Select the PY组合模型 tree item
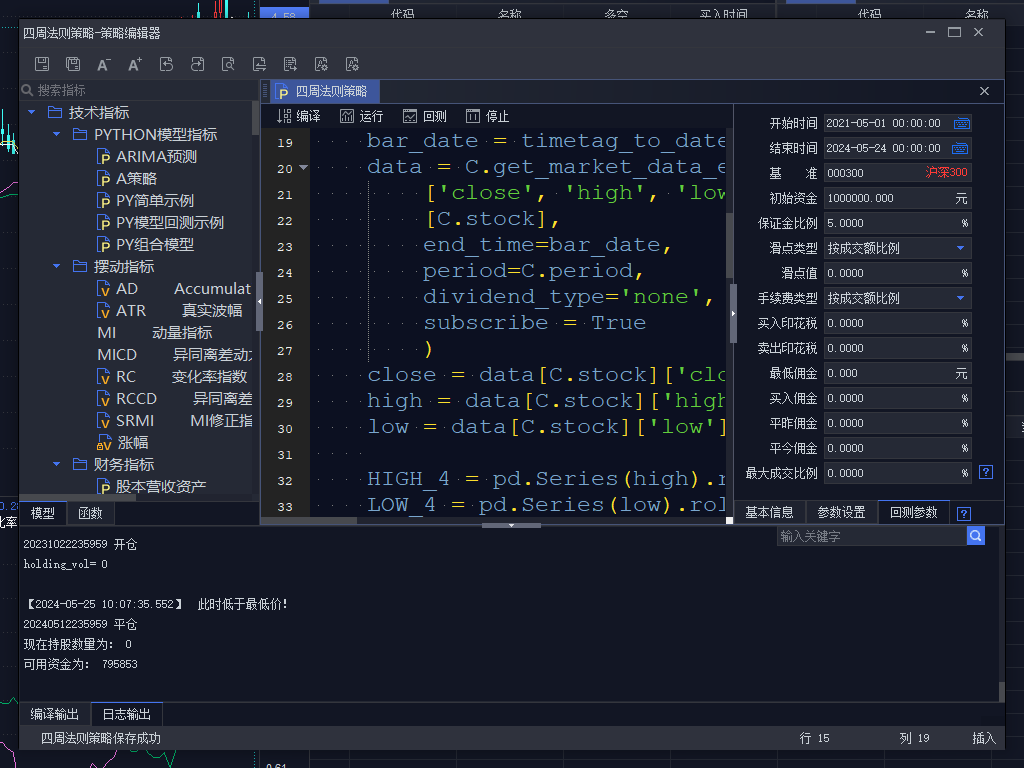Screen dimensions: 1024x768 pos(146,245)
